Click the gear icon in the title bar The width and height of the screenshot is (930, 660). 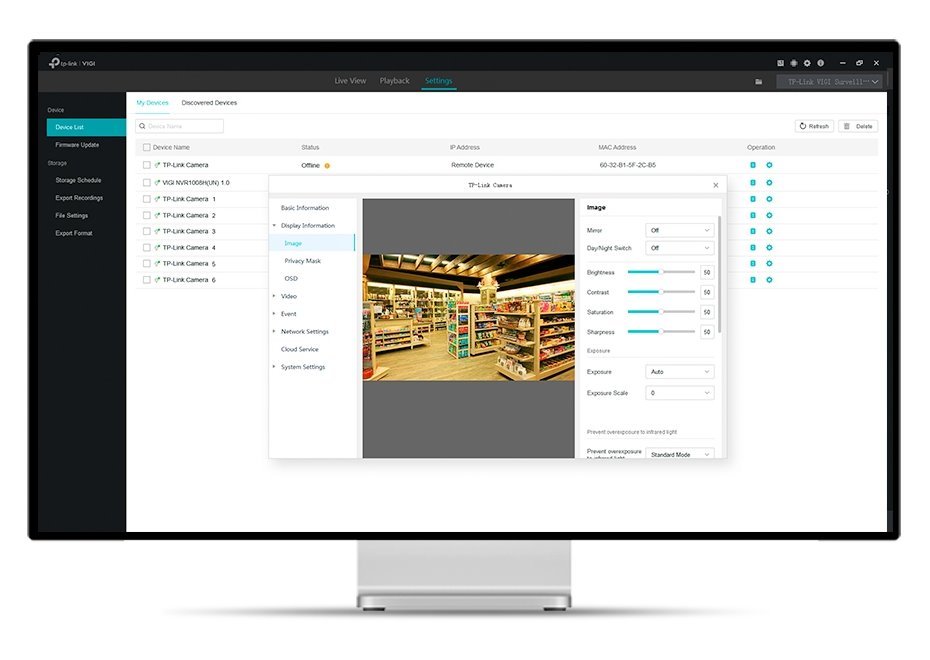807,63
